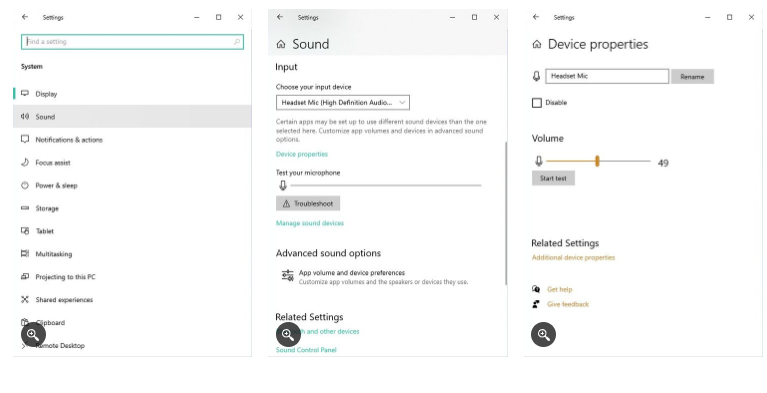Viewport: 767px width, 393px height.
Task: Click the Tablet icon in sidebar
Action: pyautogui.click(x=25, y=231)
